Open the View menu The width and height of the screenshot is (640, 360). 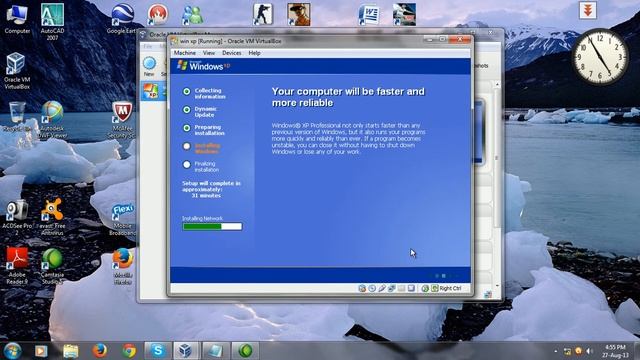(x=209, y=53)
